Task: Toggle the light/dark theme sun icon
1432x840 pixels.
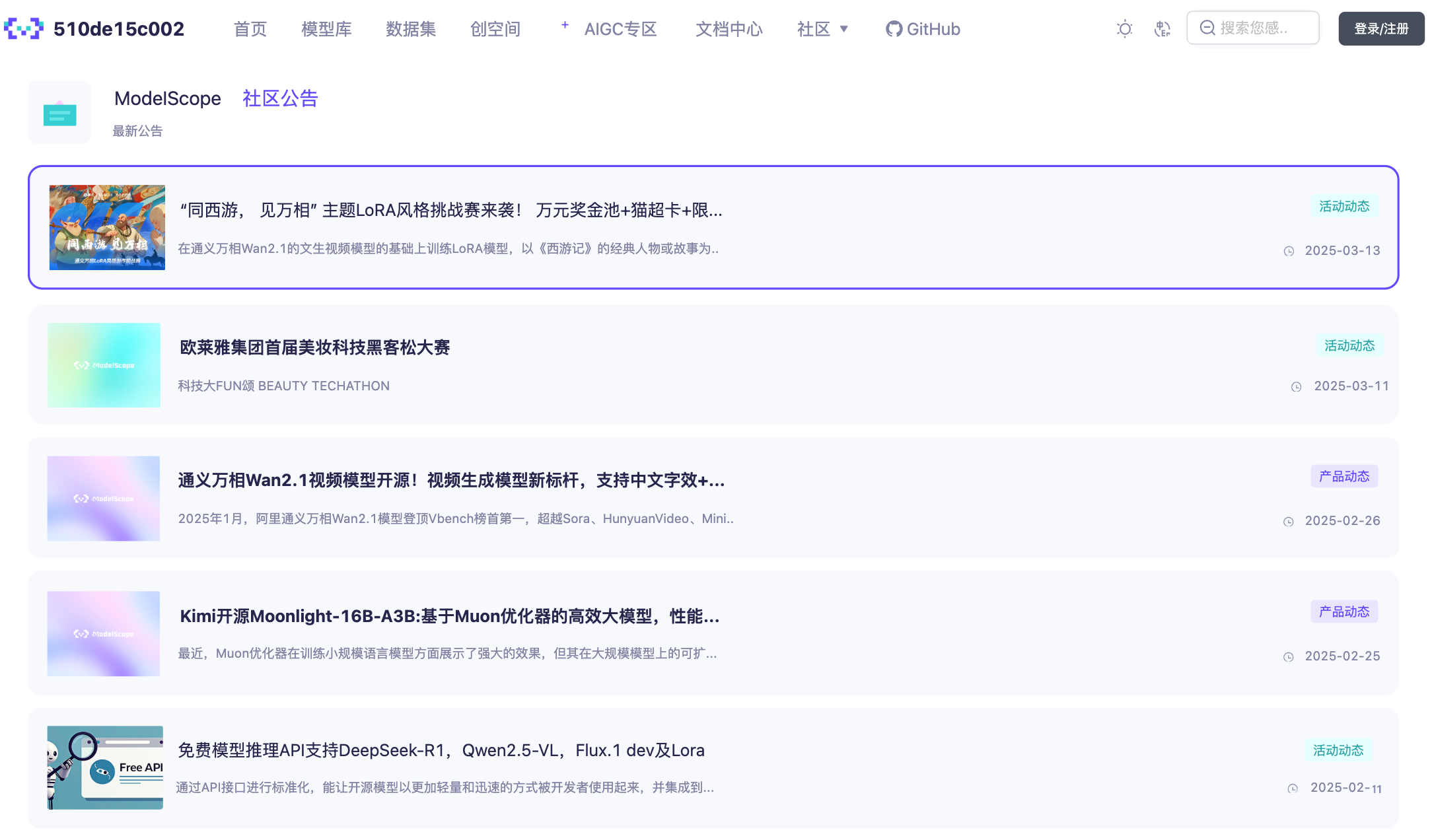Action: click(1124, 29)
